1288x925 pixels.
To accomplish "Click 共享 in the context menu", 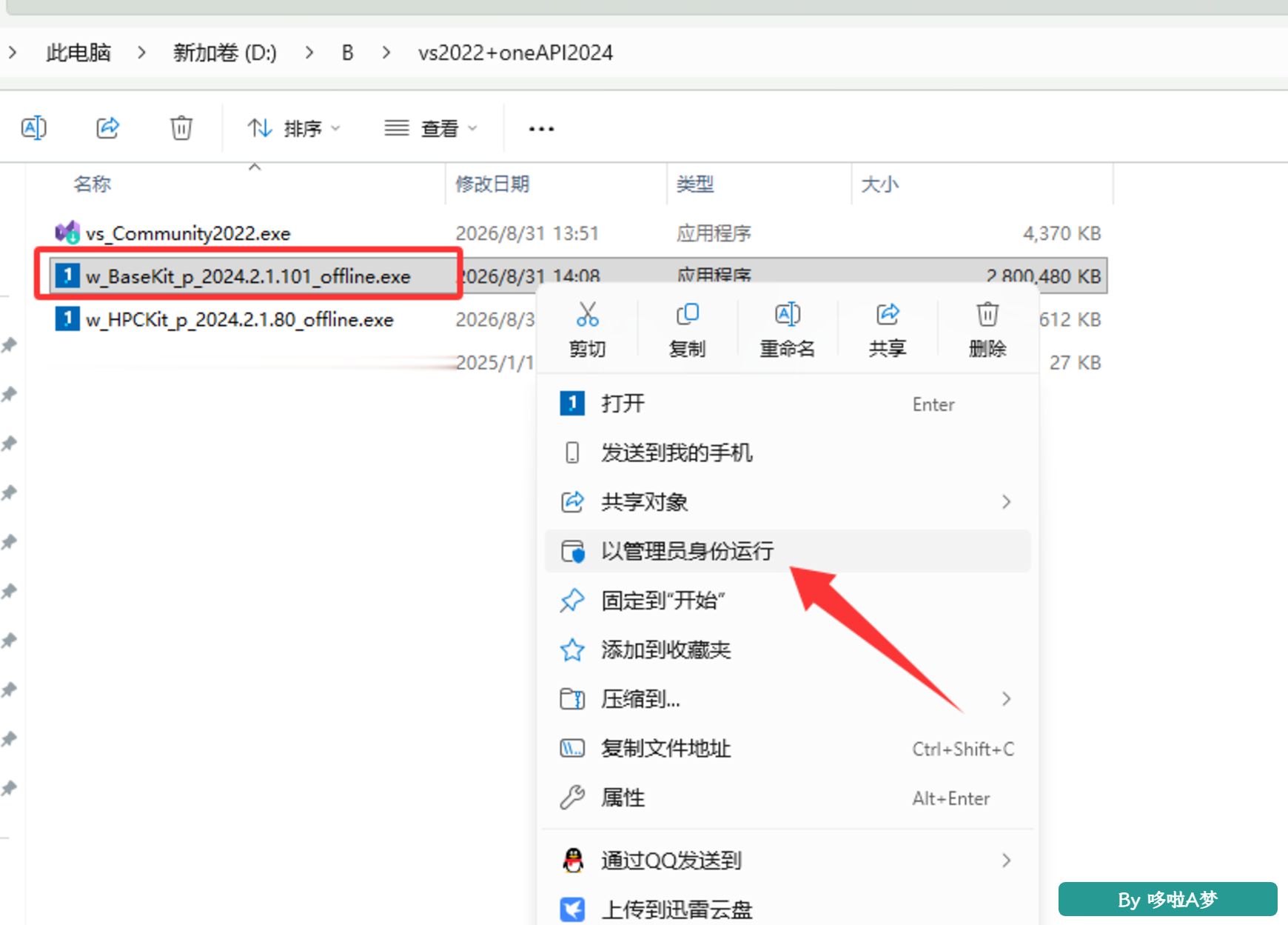I will (x=888, y=330).
